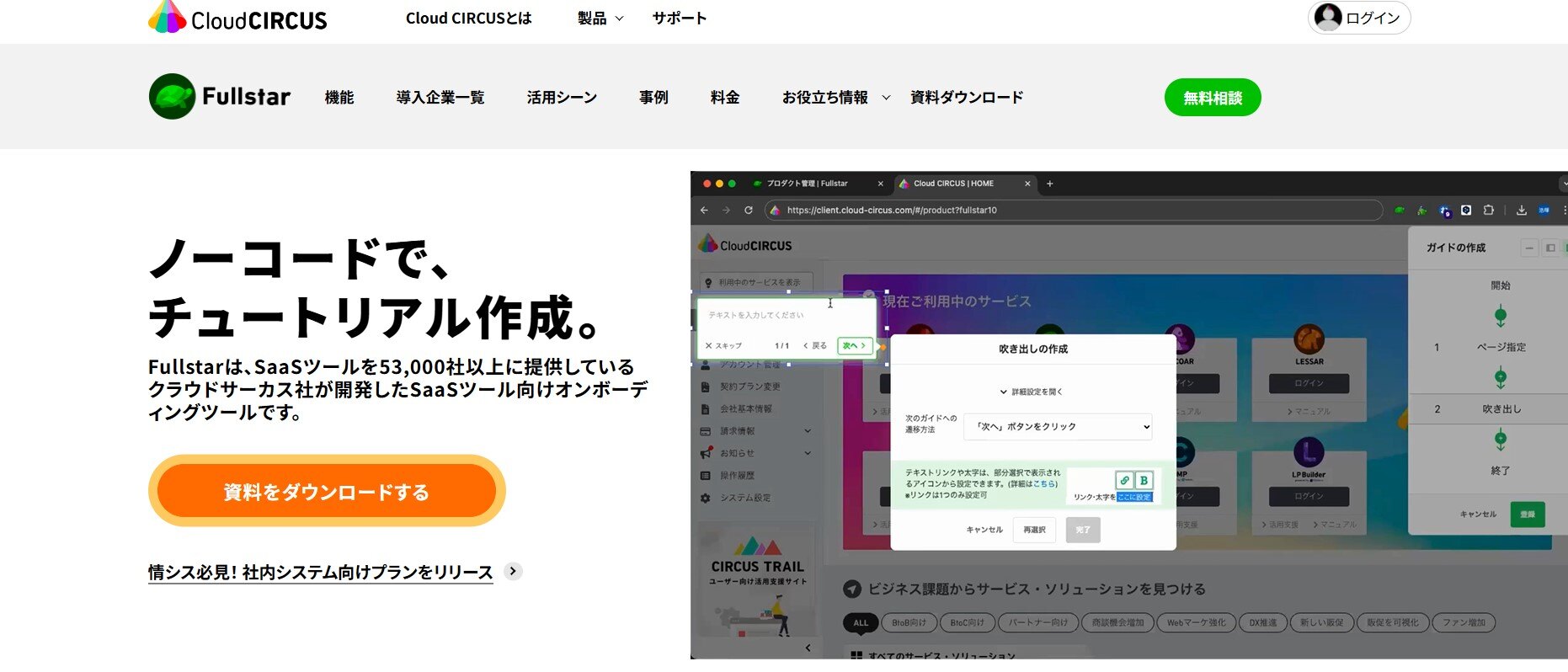Open 資料ダウンロード in the navigation
Image resolution: width=1568 pixels, height=672 pixels.
tap(967, 98)
